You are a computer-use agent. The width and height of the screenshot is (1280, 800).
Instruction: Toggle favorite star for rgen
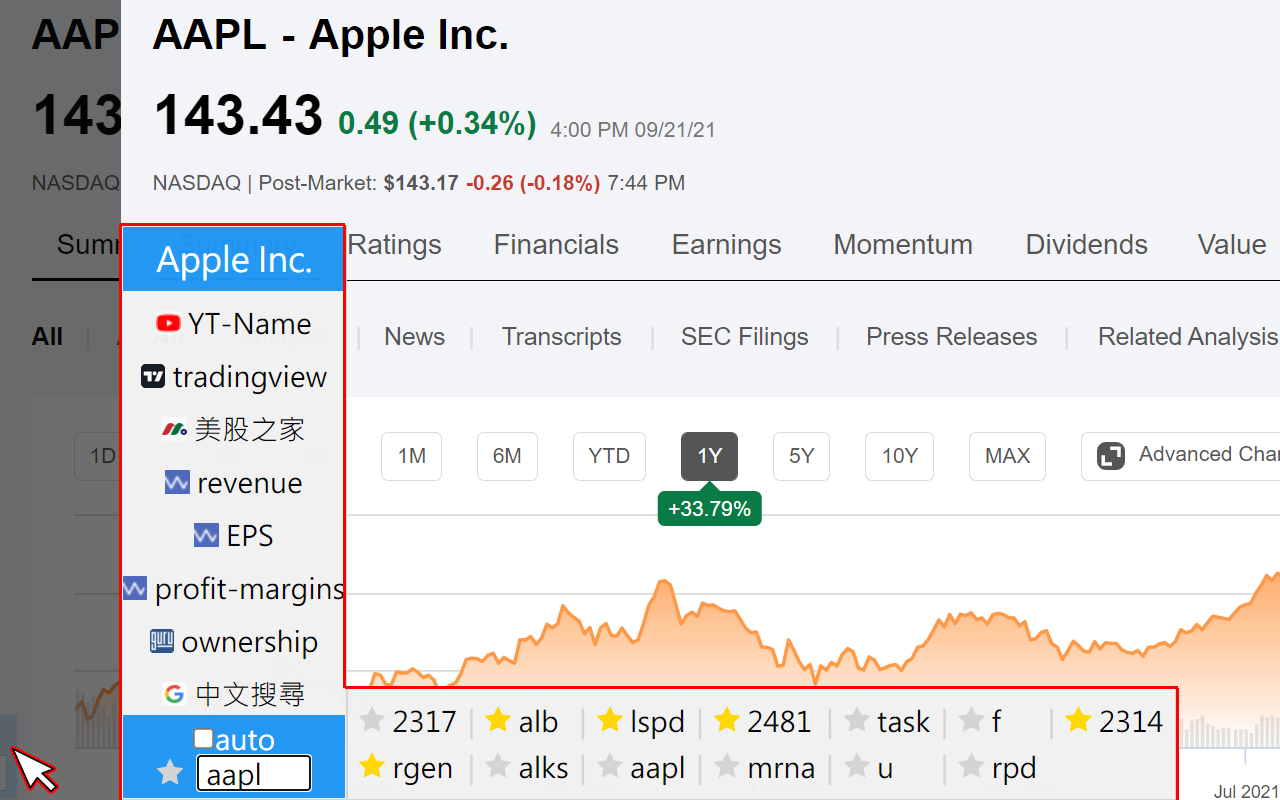(x=372, y=768)
